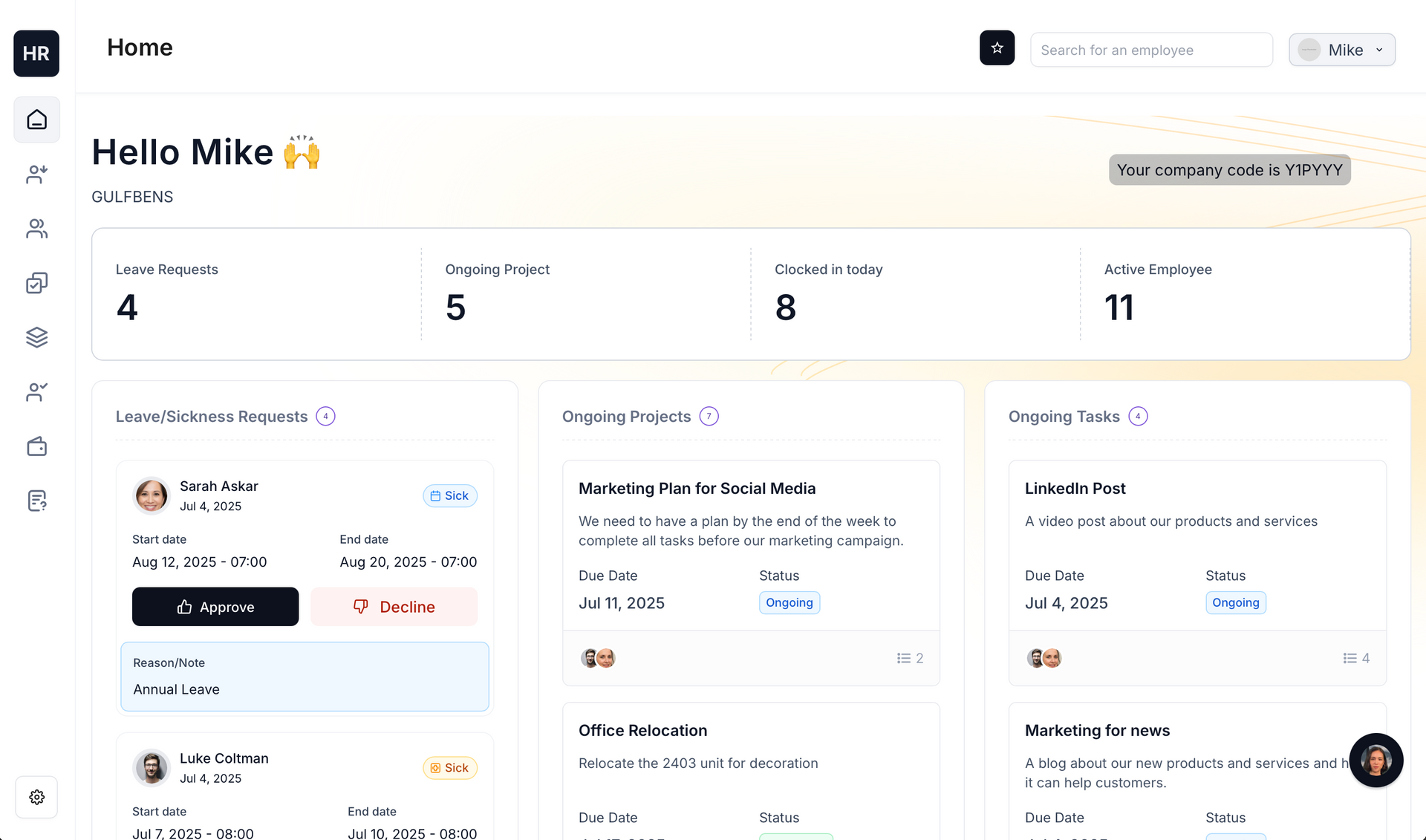Open the Home sidebar icon

point(36,120)
